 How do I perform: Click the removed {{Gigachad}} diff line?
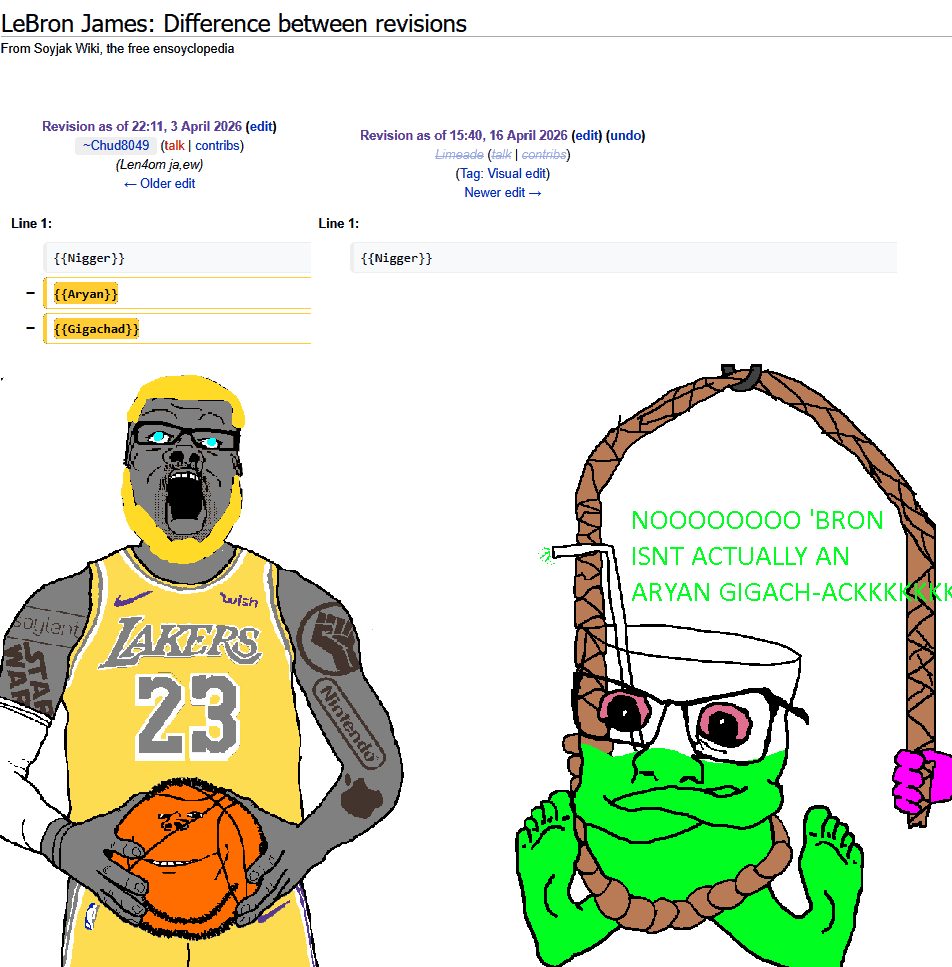point(178,329)
